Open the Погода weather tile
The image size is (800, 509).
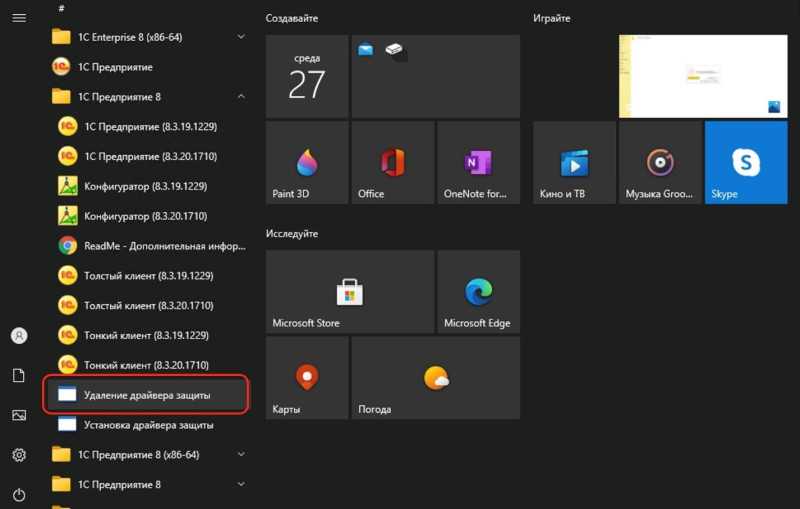pos(436,378)
